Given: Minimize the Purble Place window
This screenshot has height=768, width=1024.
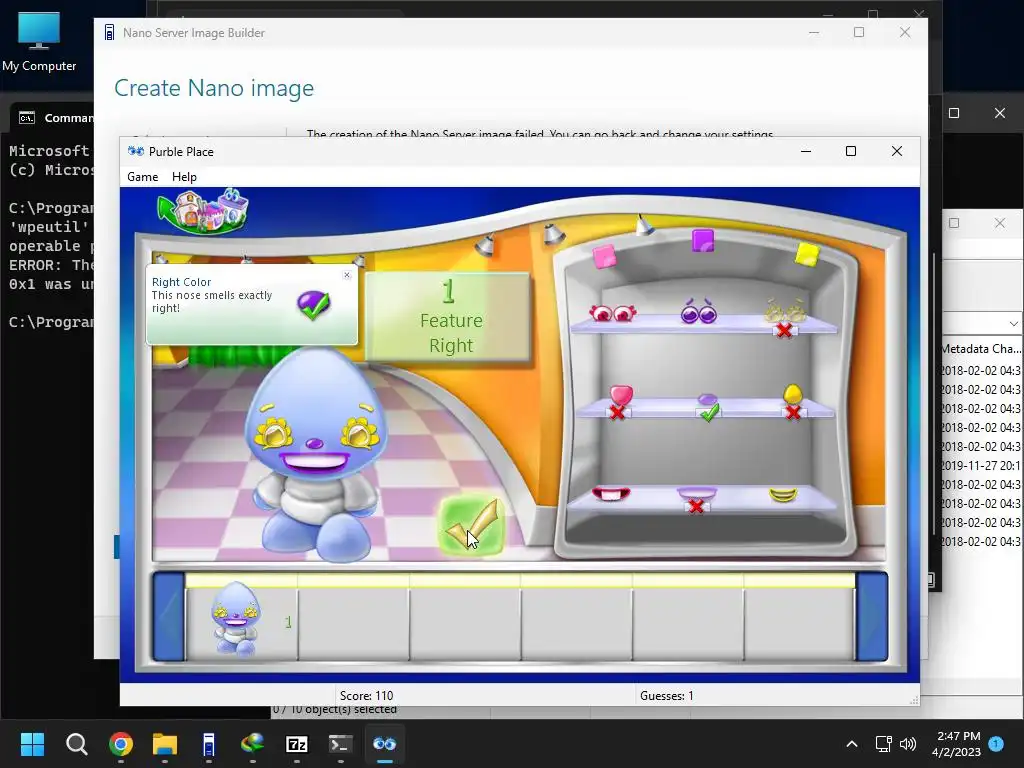Looking at the screenshot, I should coord(806,151).
